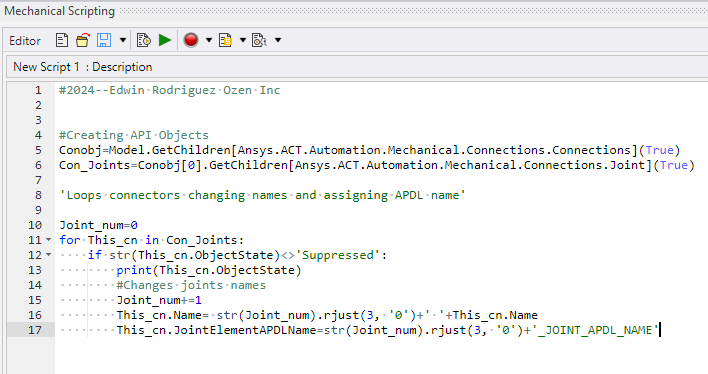Click the This_cn.Name= assignment line 16
Viewport: 708px width, 374px height.
(327, 315)
